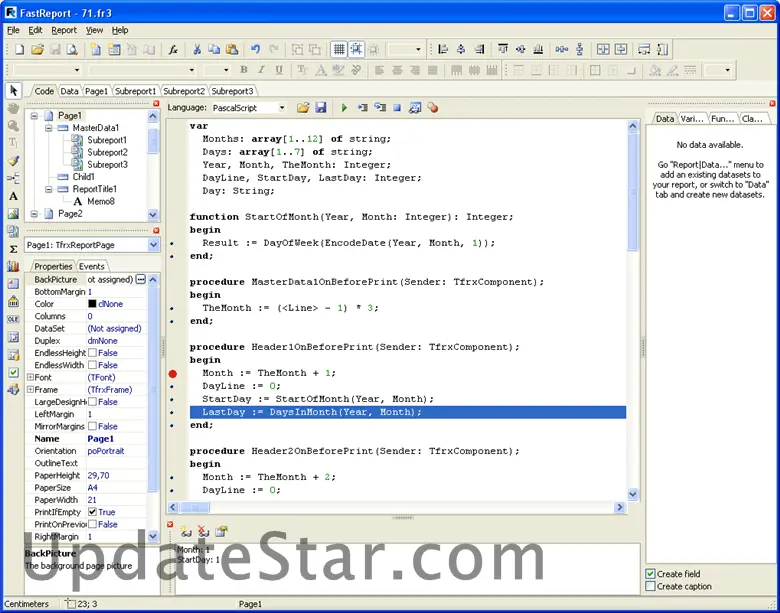Space objects vertically icon

[580, 49]
